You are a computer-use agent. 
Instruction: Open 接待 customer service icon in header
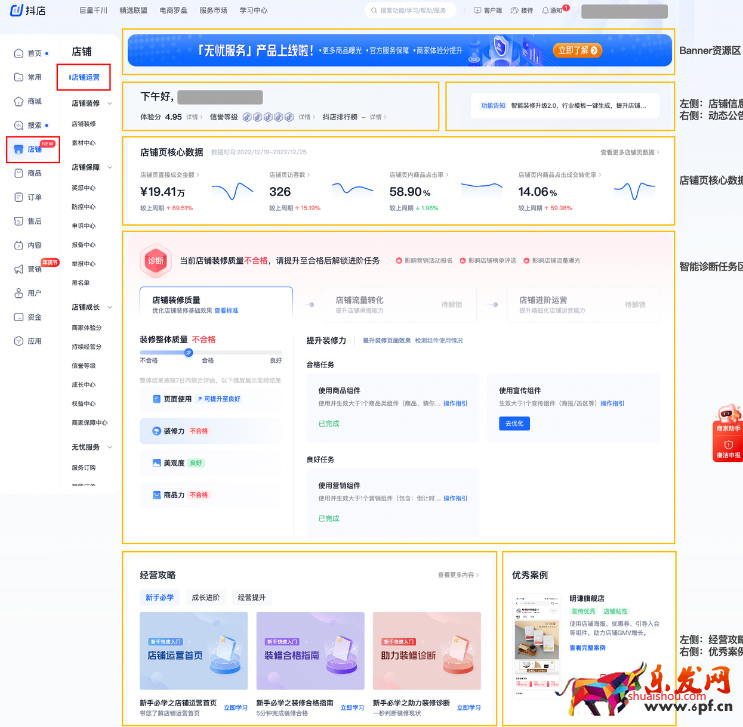coord(514,10)
